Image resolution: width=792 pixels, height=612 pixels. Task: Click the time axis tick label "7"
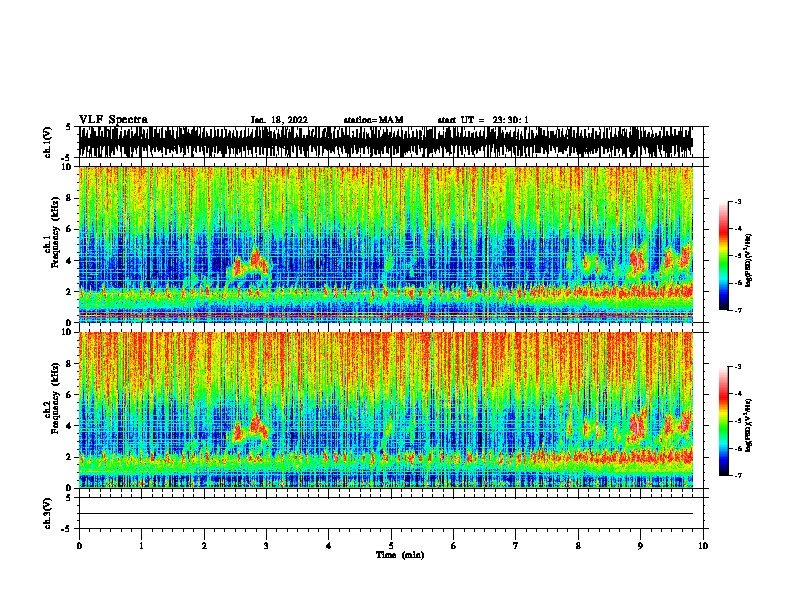516,546
